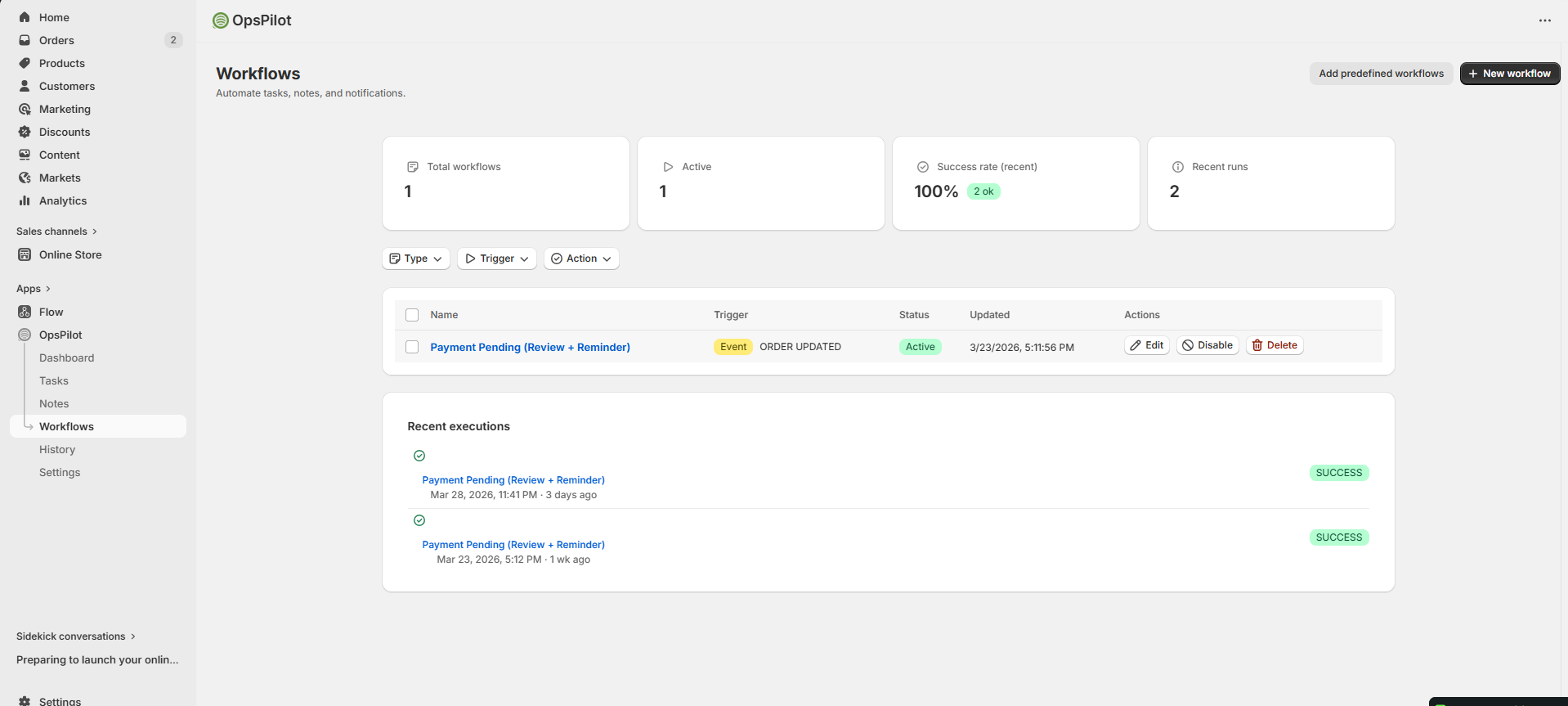Viewport: 1568px width, 706px height.
Task: Click the Status column header
Action: point(914,315)
